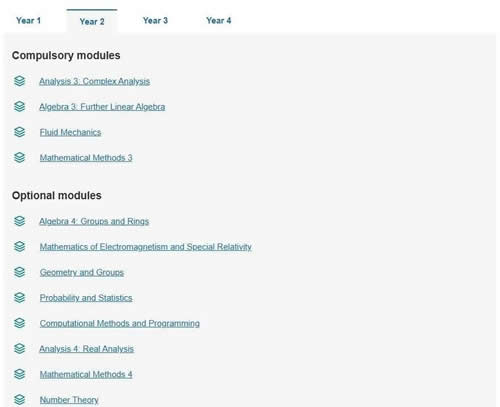Show the Year 4 modules tab
The image size is (500, 407).
[x=219, y=21]
